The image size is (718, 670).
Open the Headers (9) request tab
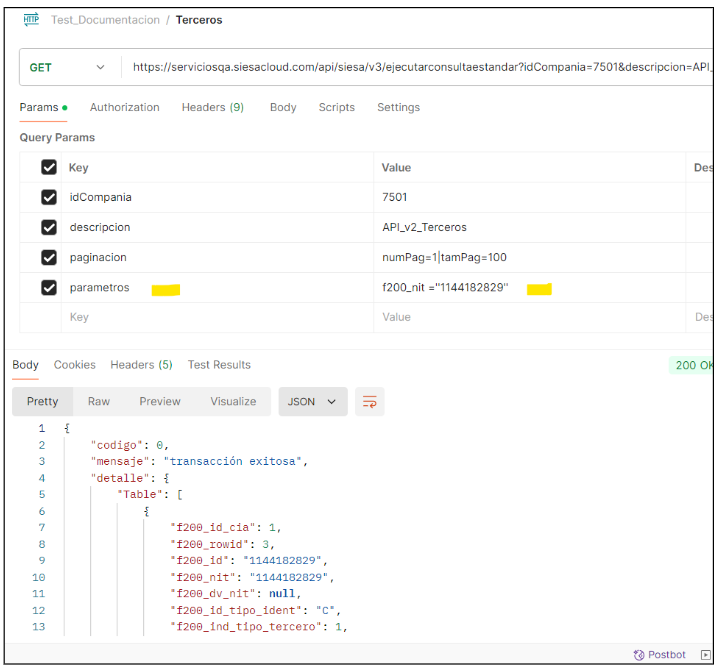[212, 108]
